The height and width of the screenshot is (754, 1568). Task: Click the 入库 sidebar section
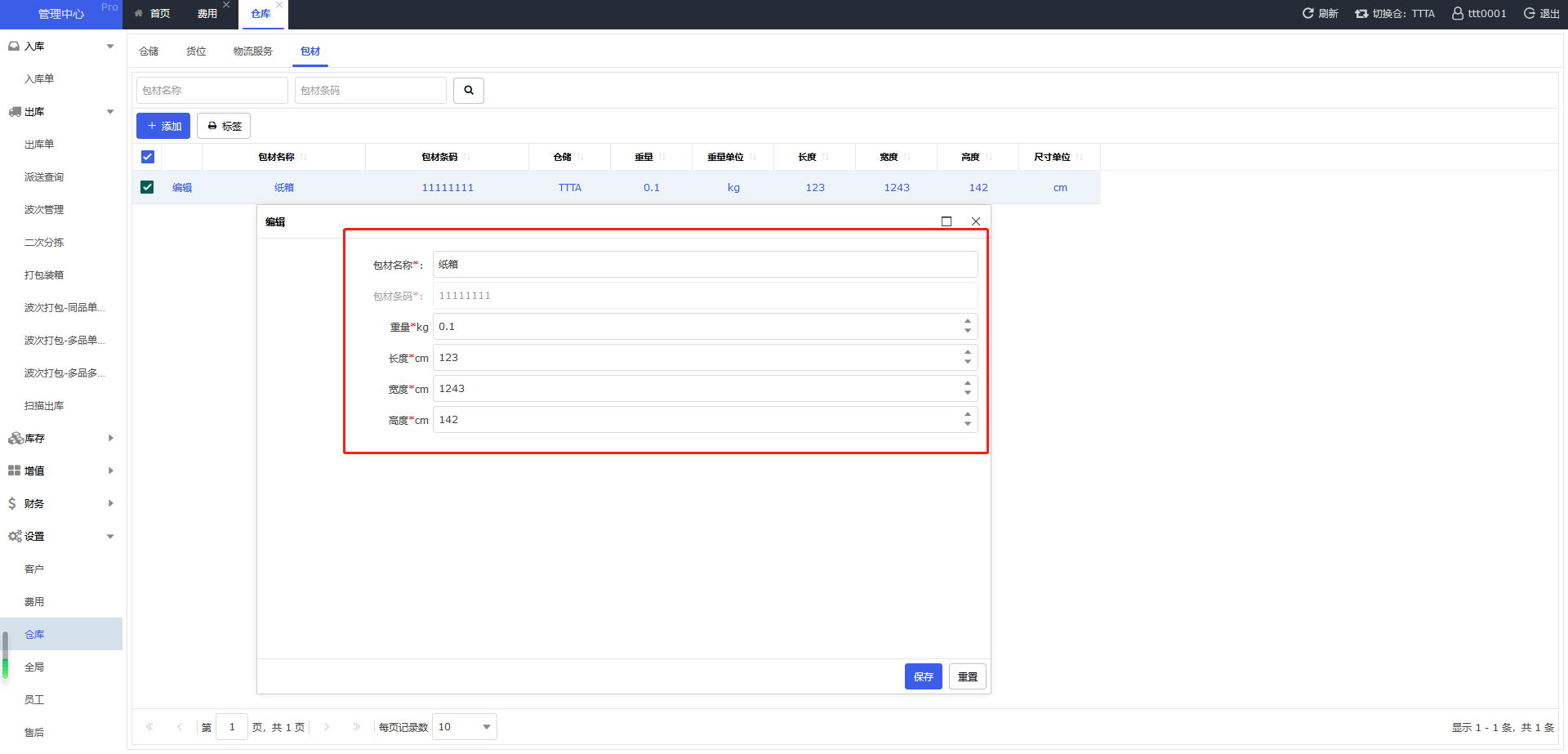click(x=61, y=47)
